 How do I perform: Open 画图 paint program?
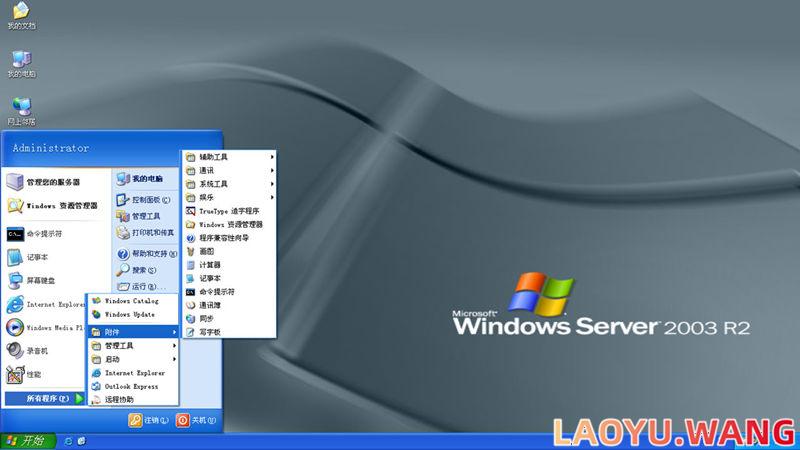click(229, 251)
